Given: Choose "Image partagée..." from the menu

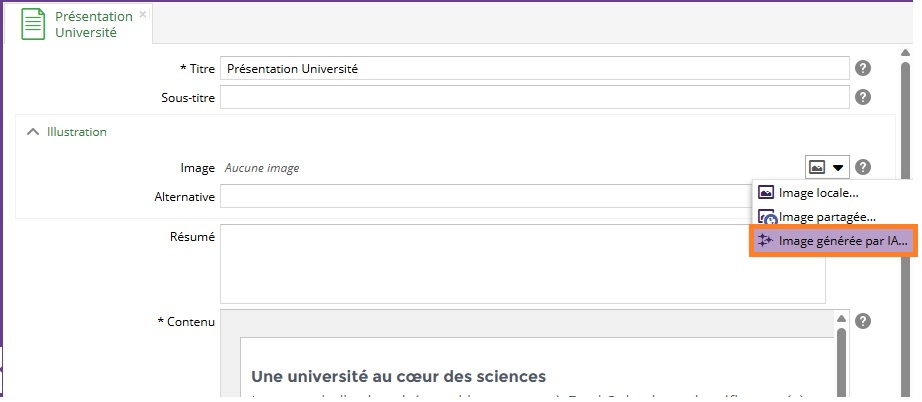Looking at the screenshot, I should click(x=827, y=216).
